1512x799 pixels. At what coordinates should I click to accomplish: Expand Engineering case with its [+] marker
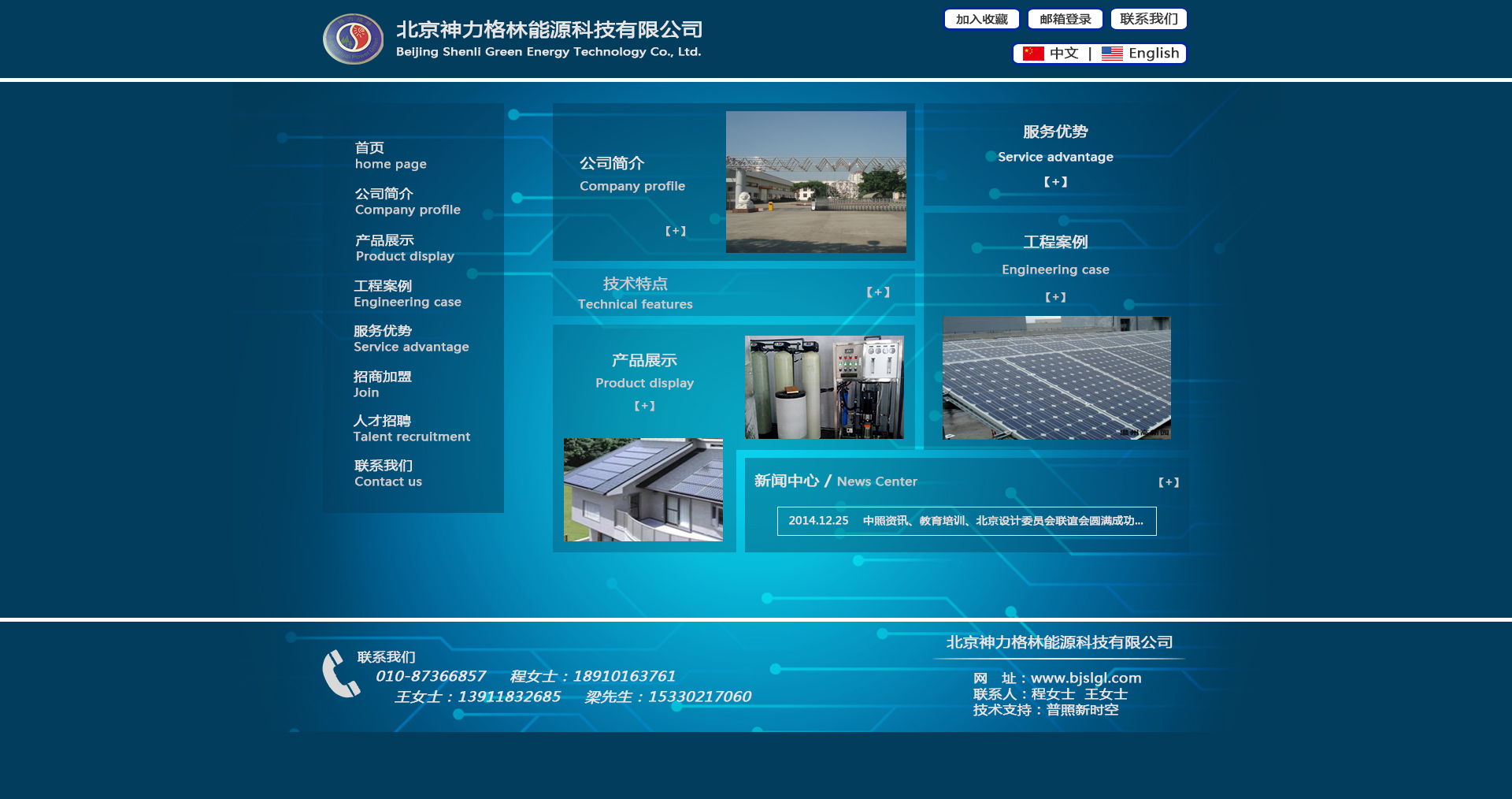1056,297
